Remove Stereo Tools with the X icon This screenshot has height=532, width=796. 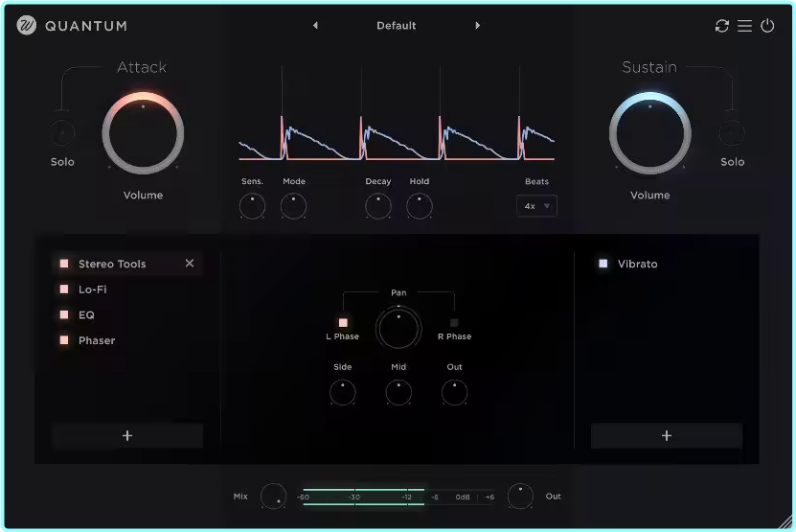(x=190, y=264)
